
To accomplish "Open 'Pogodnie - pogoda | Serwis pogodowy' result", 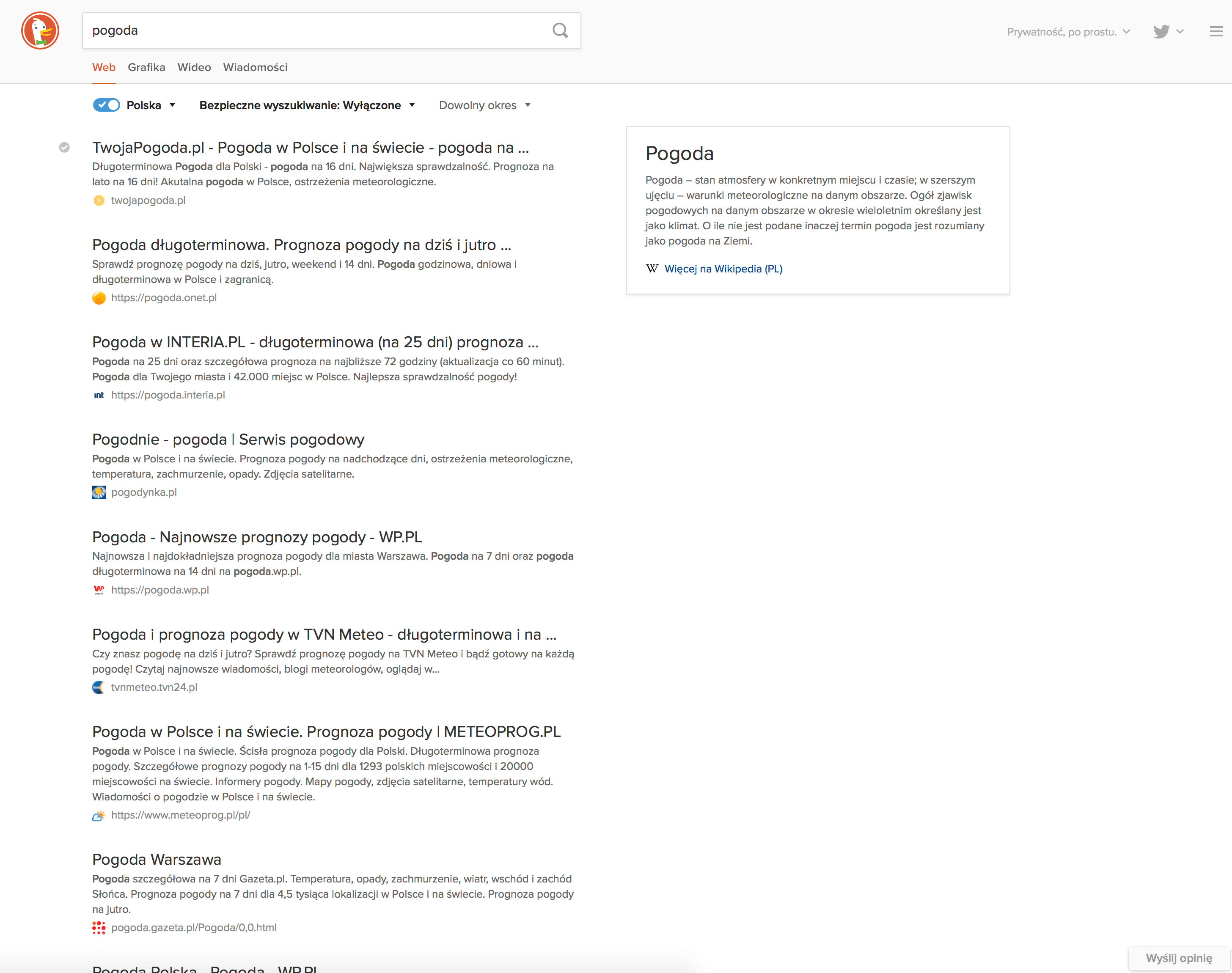I will pyautogui.click(x=228, y=440).
